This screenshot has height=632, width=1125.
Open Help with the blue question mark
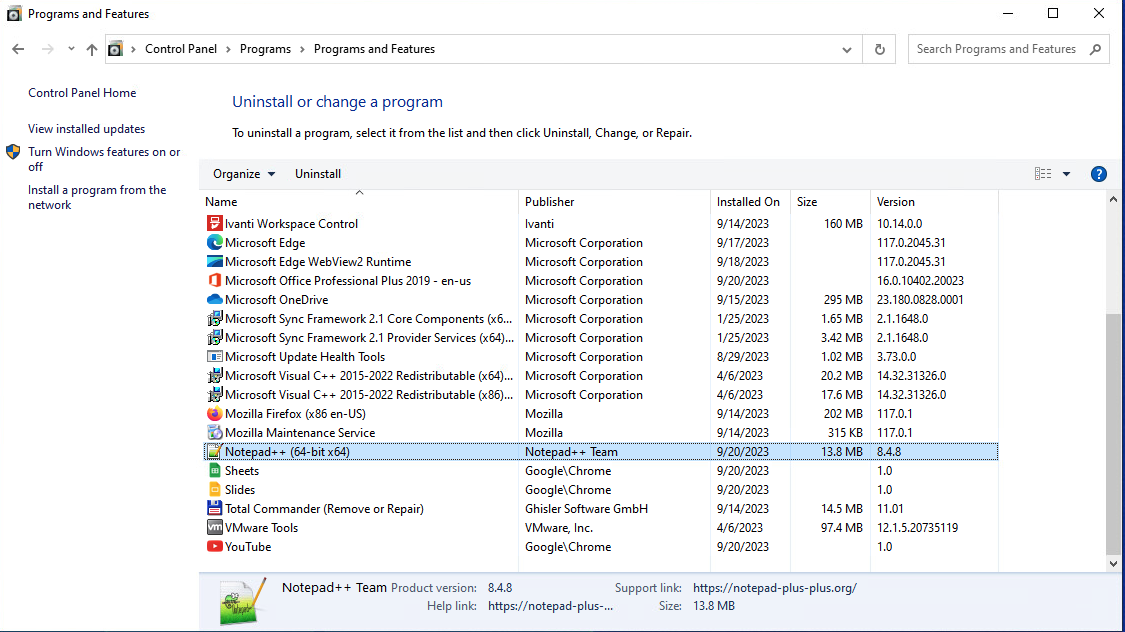[x=1098, y=174]
